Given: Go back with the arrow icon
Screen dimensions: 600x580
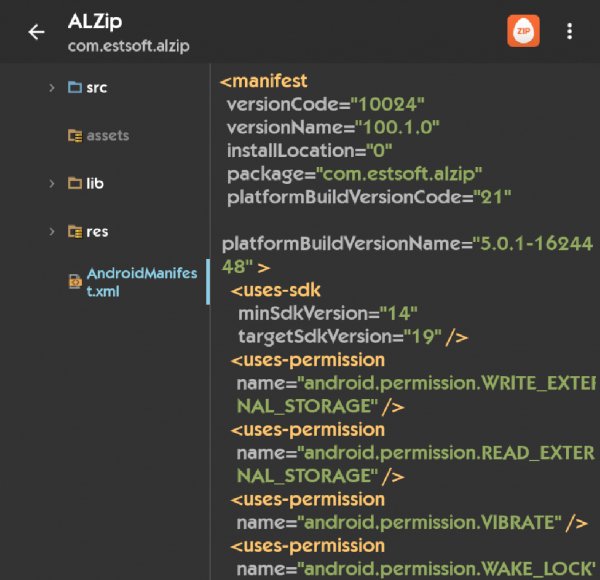Looking at the screenshot, I should pos(36,32).
